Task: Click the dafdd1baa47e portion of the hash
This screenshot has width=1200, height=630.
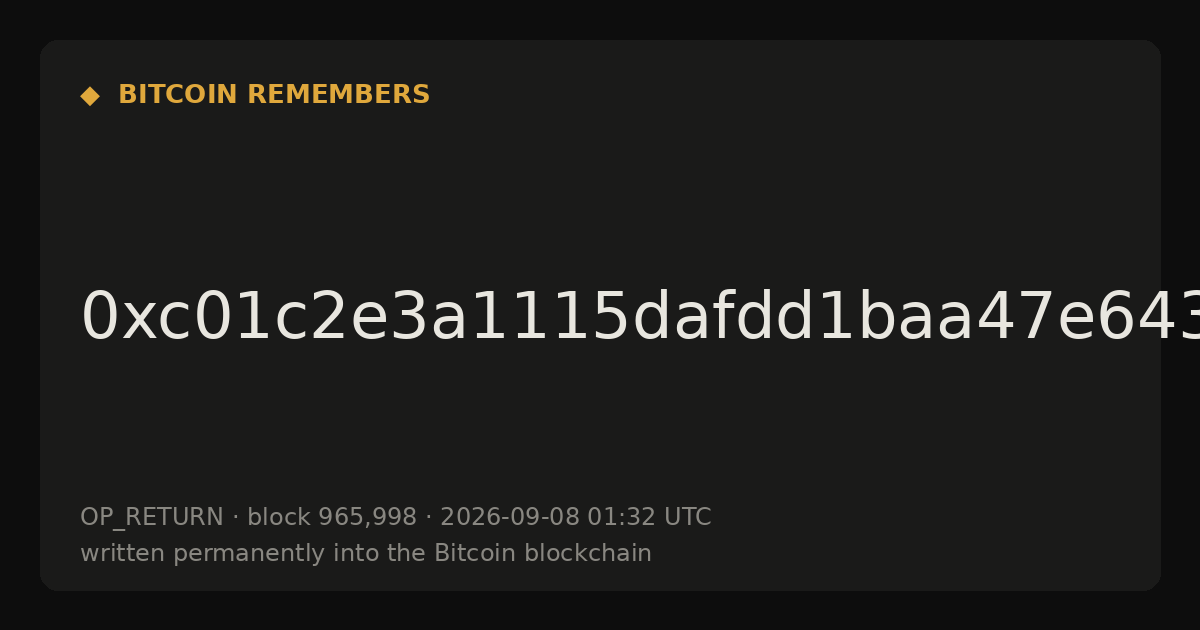Action: coord(857,318)
